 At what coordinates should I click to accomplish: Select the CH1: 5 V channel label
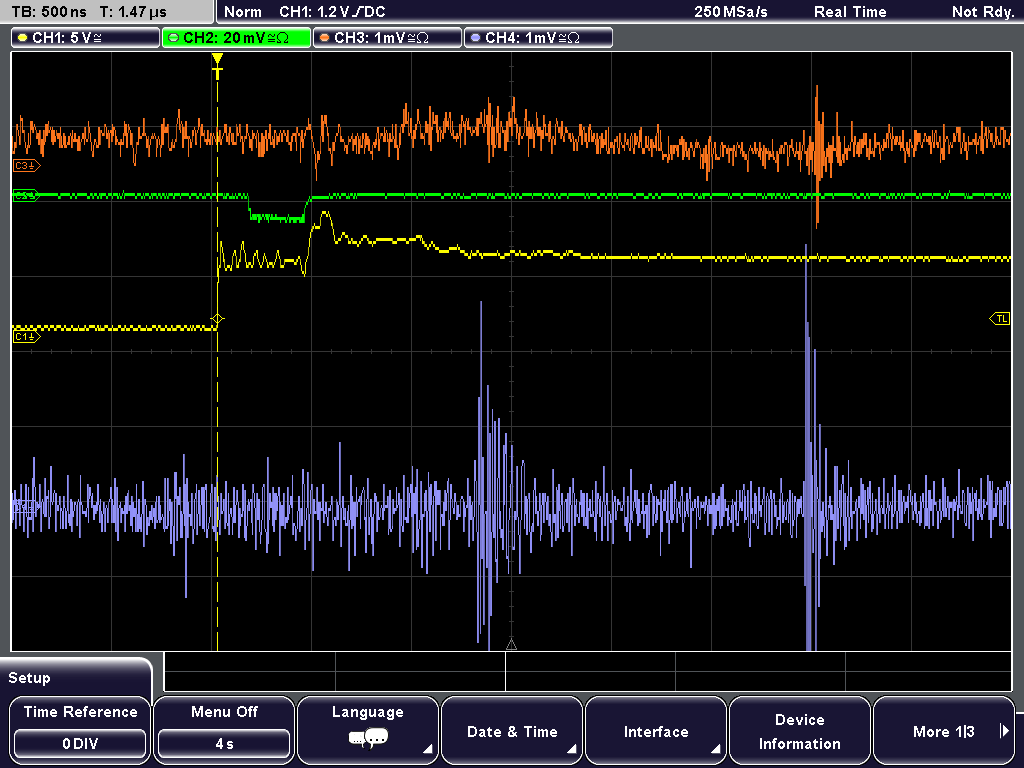[x=86, y=38]
